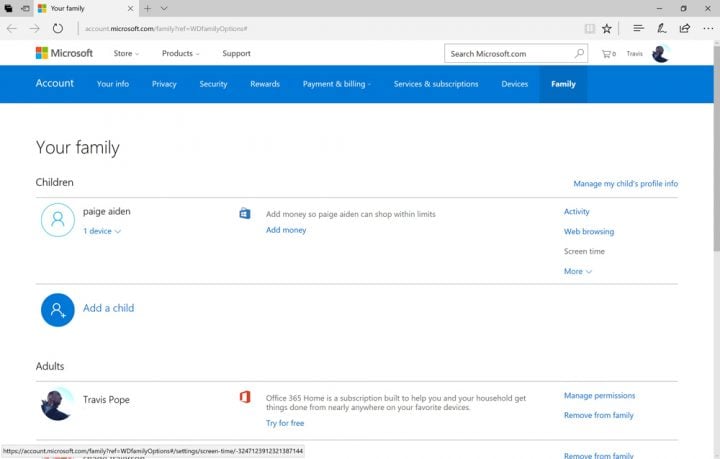Open the Devices tab

click(x=515, y=84)
